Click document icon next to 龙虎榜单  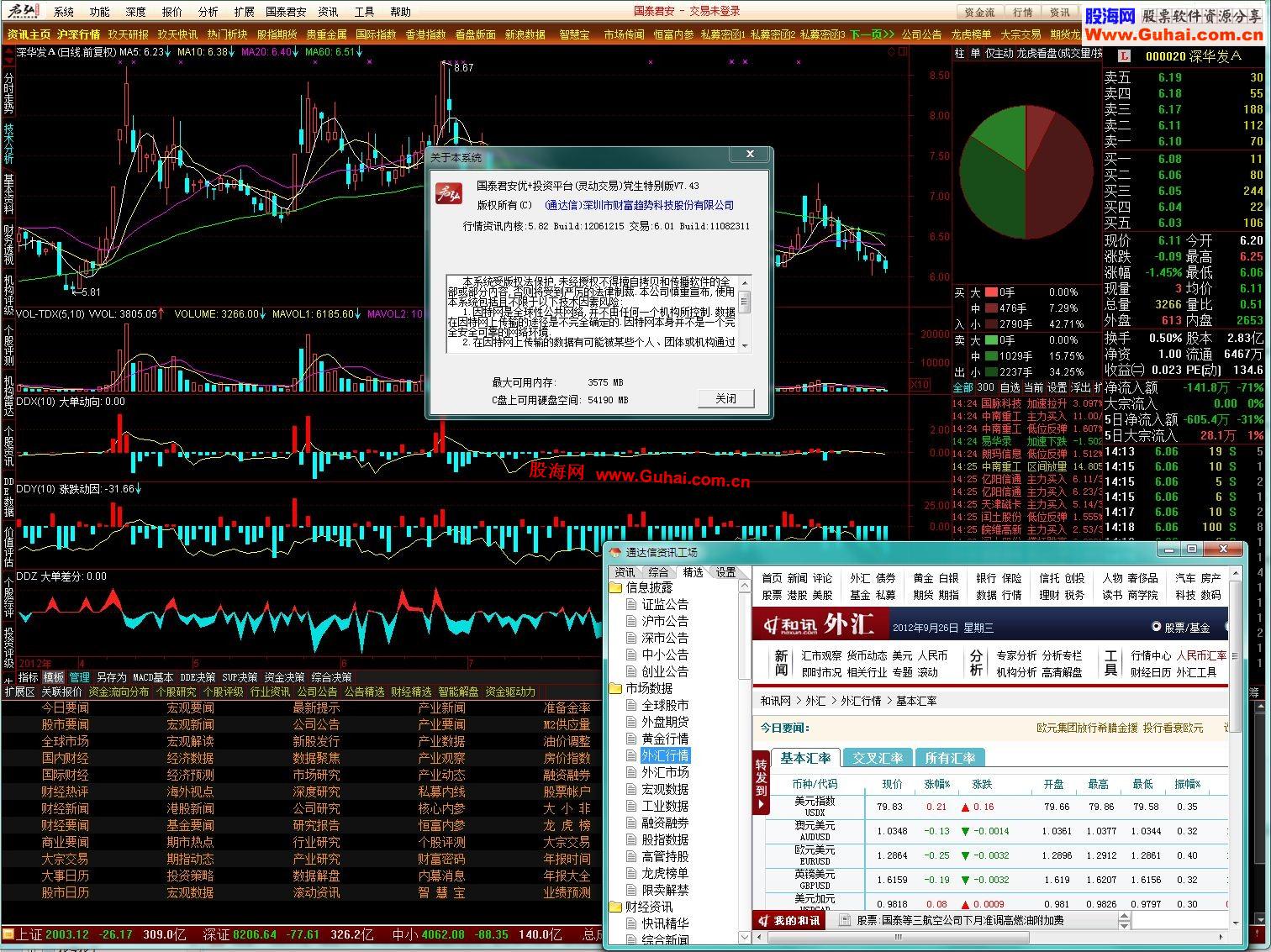tap(631, 873)
